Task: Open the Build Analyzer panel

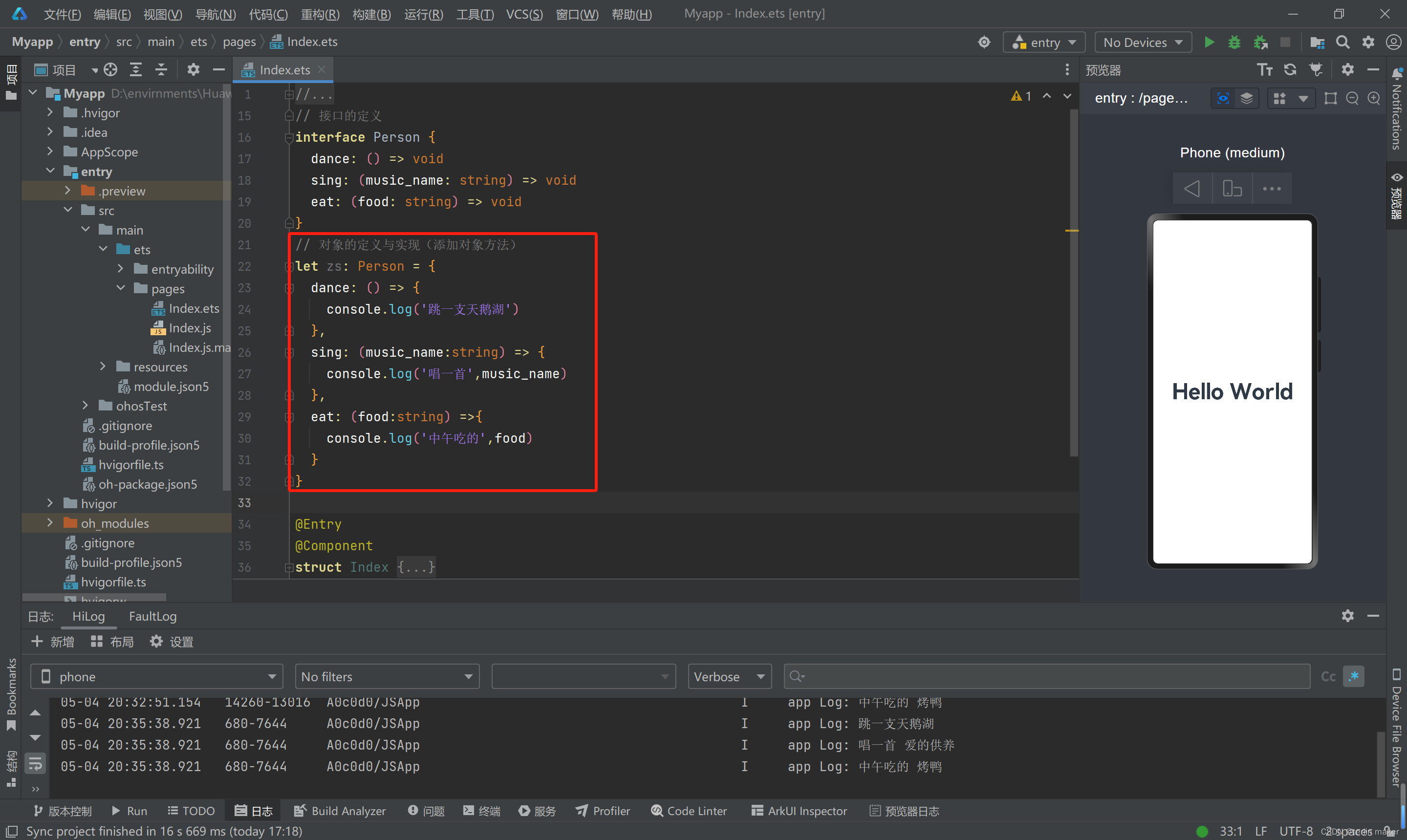Action: pos(339,811)
